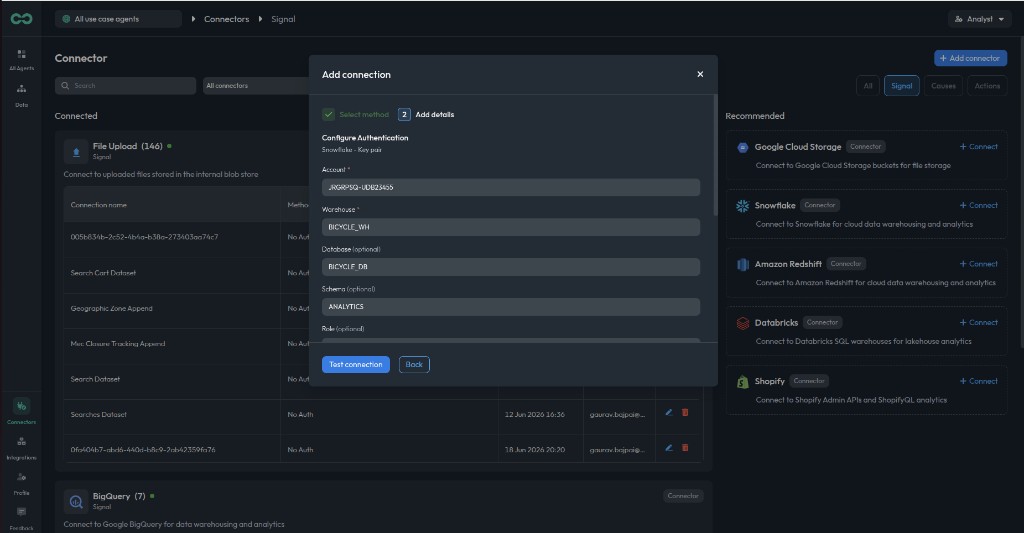The width and height of the screenshot is (1024, 533).
Task: Click the Back button in dialog
Action: 414,364
